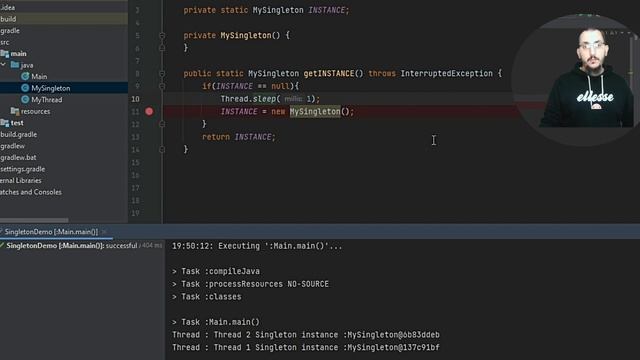640x360 pixels.
Task: Click getINSTANCE method name in editor
Action: coord(328,73)
